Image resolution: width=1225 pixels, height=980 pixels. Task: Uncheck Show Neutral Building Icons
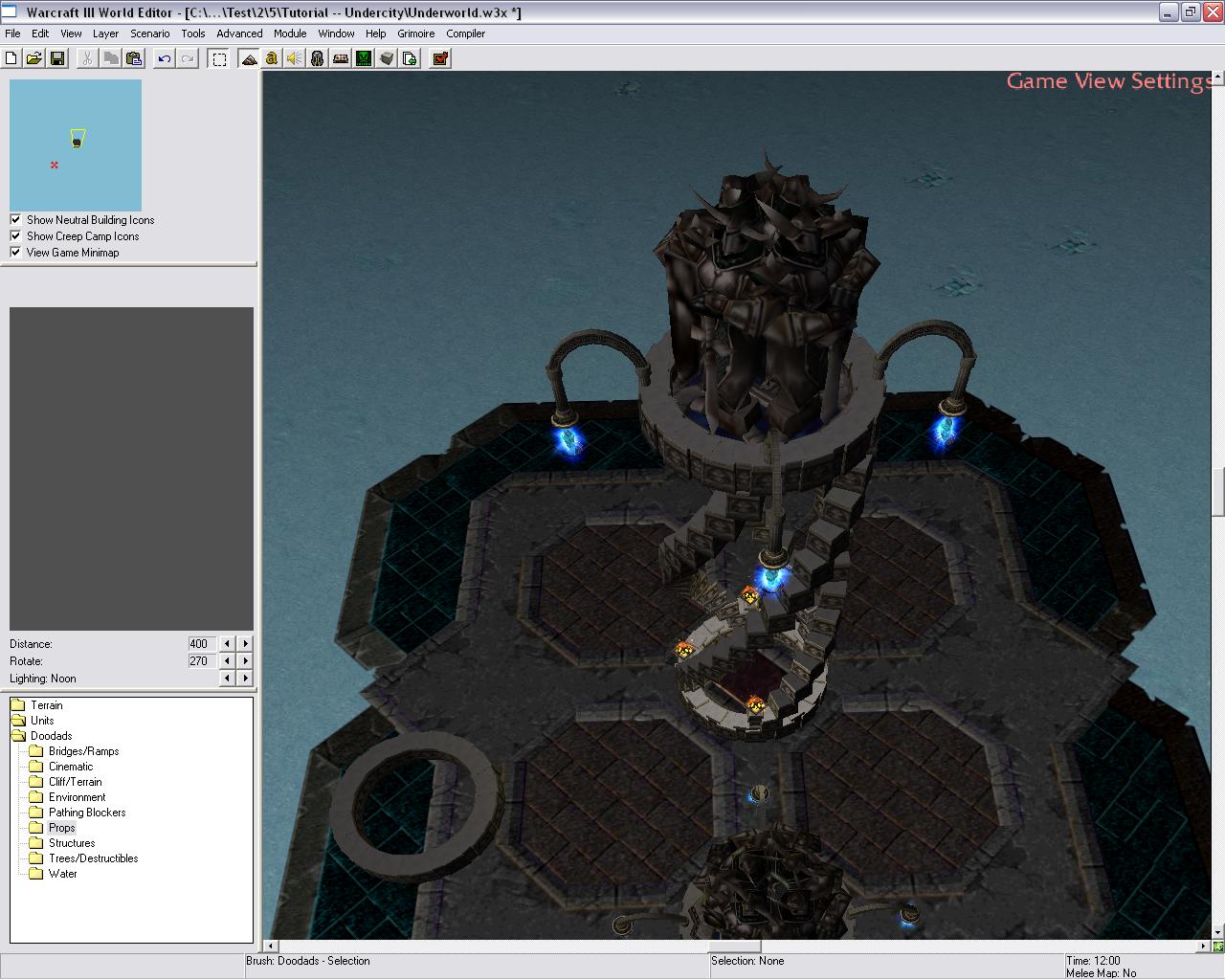[15, 220]
